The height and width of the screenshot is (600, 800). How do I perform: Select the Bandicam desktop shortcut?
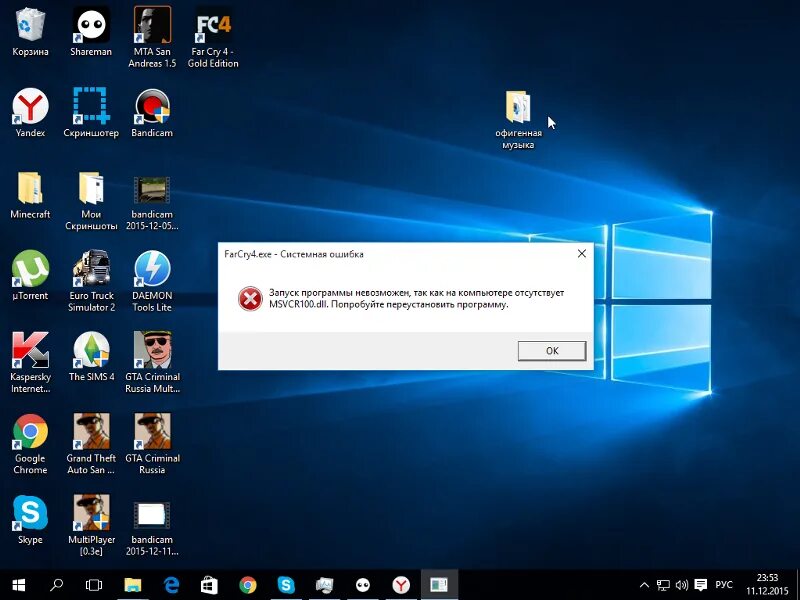pyautogui.click(x=152, y=113)
